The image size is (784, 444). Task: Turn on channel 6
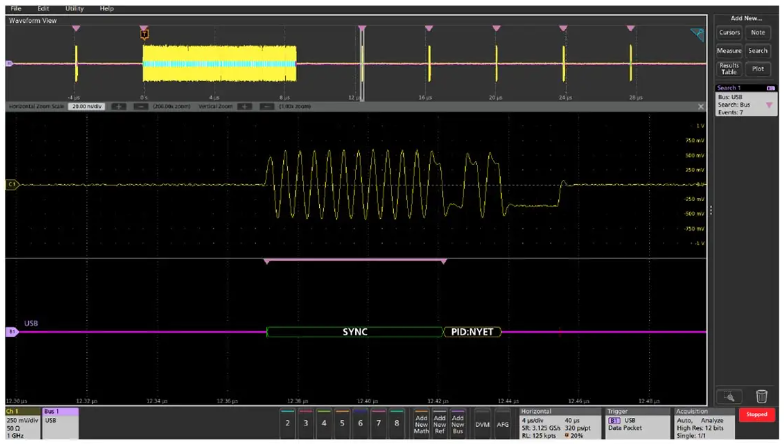360,423
